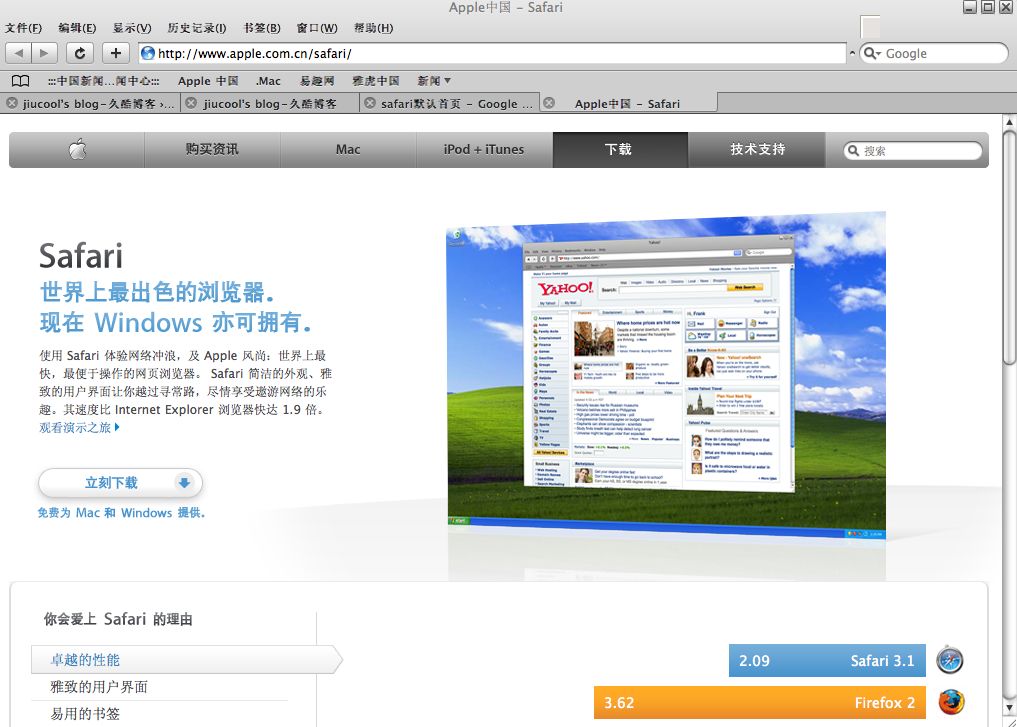The image size is (1017, 727).
Task: Click into the URL address field
Action: click(493, 53)
